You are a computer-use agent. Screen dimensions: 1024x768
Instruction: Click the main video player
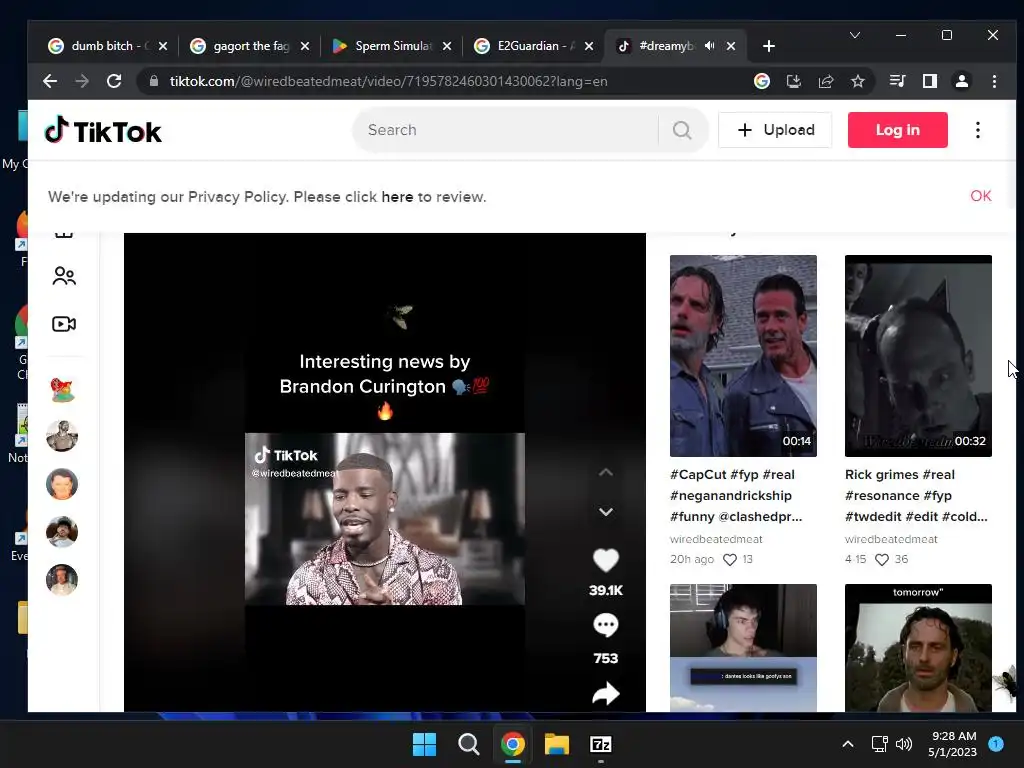[385, 472]
